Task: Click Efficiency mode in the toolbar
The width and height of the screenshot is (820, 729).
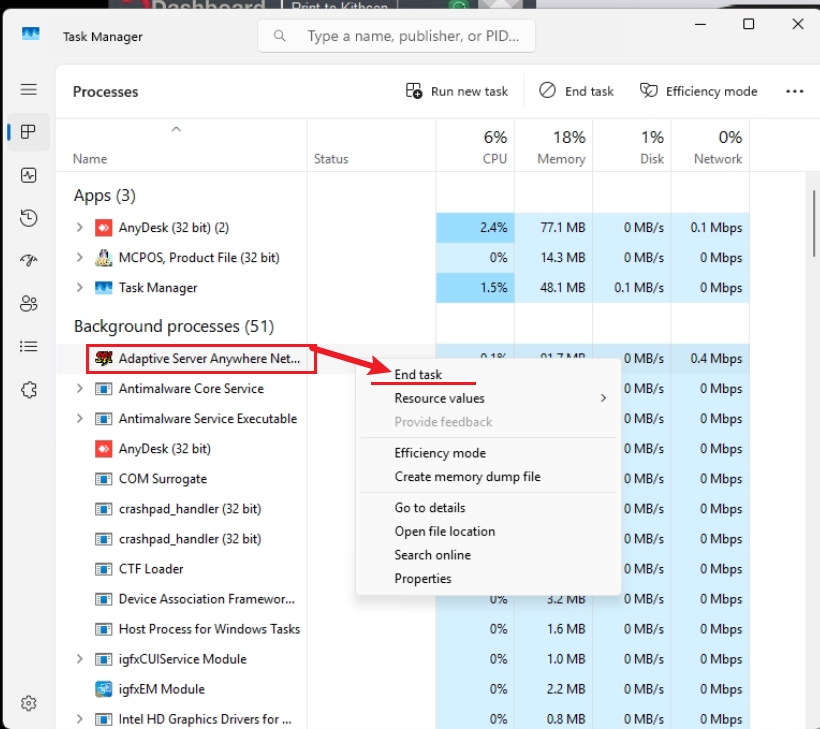Action: pos(698,92)
